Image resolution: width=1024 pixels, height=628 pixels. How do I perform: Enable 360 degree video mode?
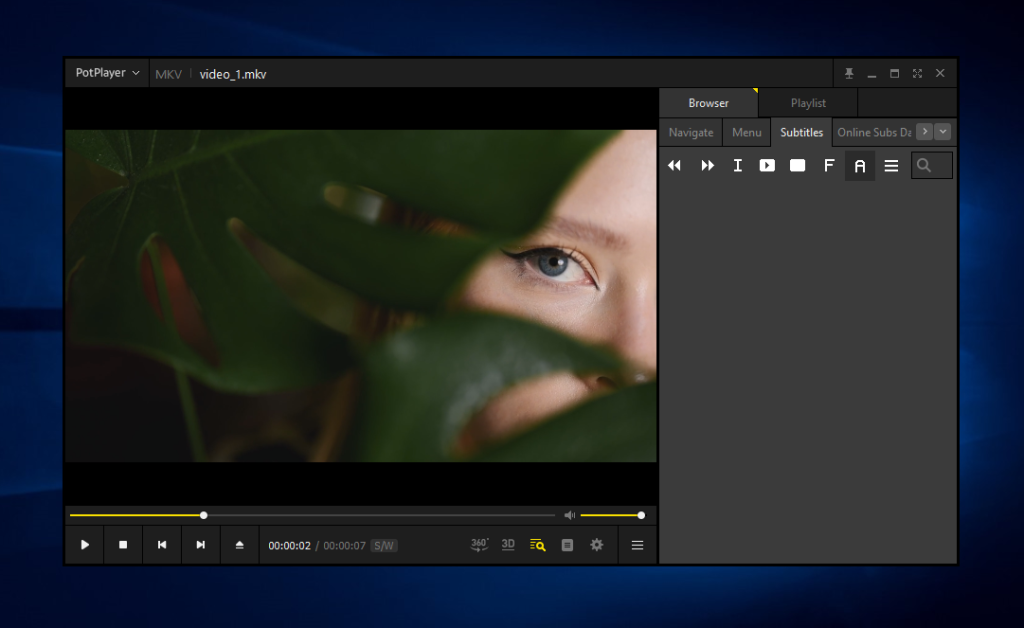479,545
